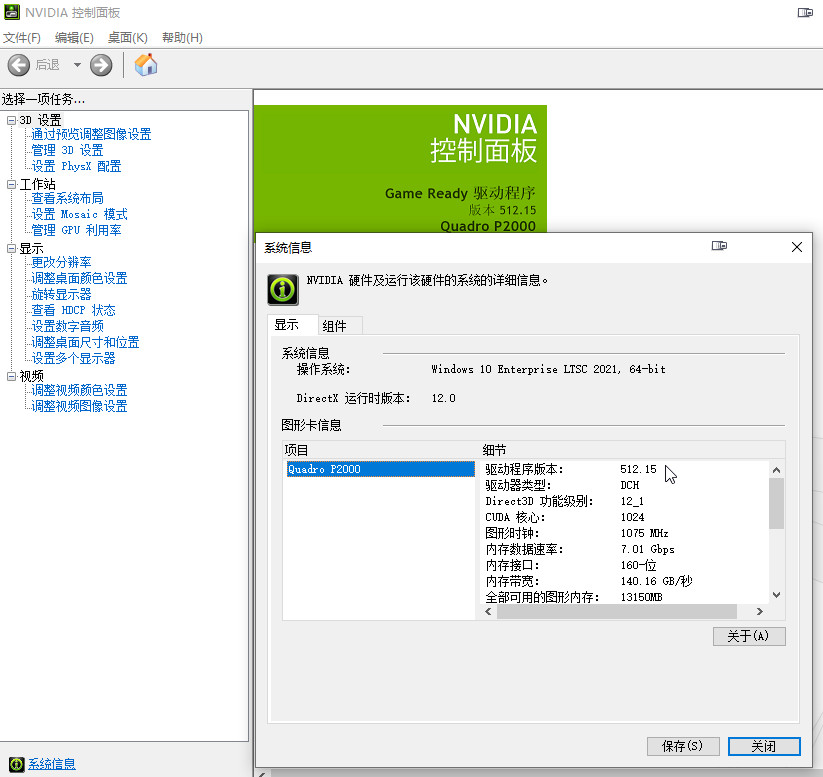Screen dimensions: 823x777
Task: Open 更改分辨率
Action: click(61, 262)
